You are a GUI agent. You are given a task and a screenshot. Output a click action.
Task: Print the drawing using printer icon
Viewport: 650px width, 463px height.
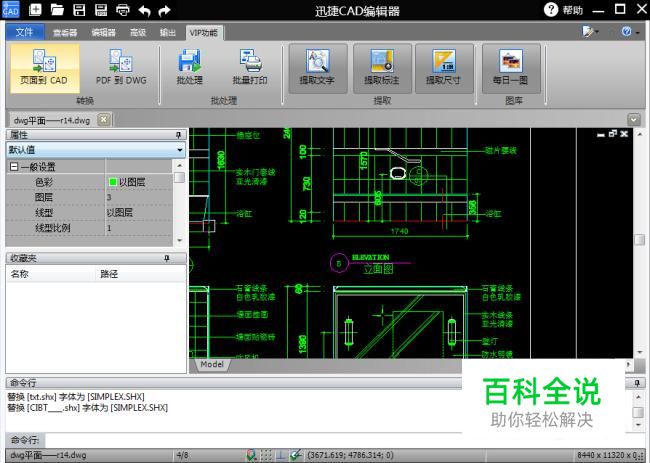123,9
